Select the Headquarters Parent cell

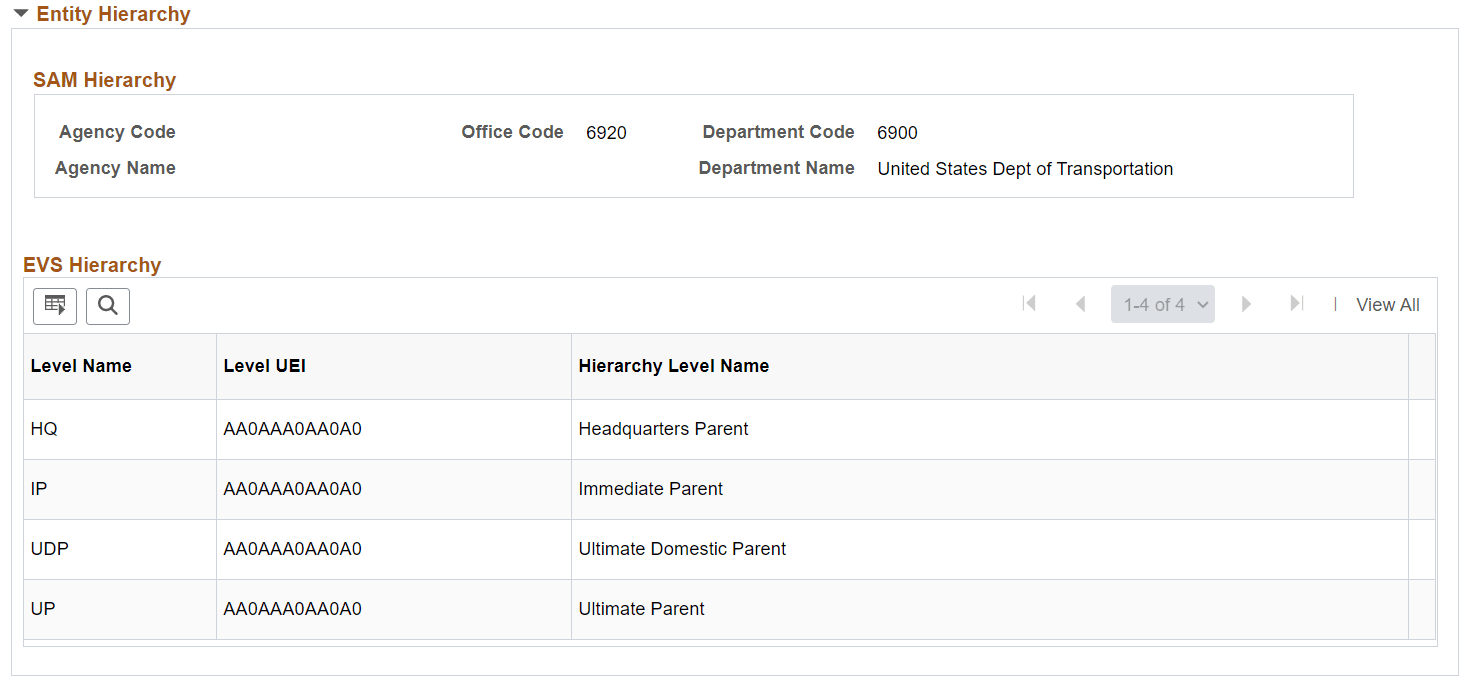pyautogui.click(x=663, y=429)
